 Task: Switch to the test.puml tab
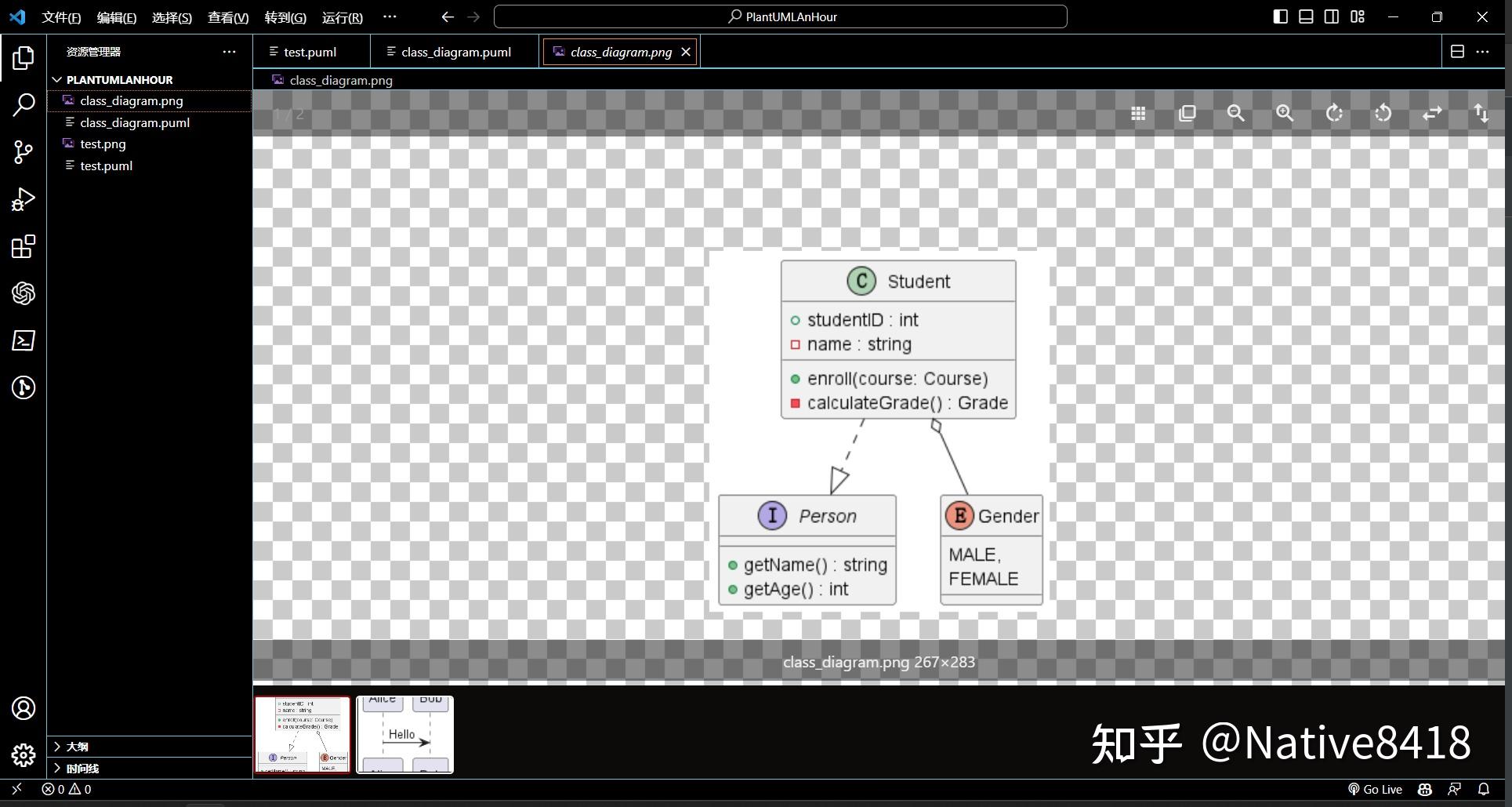pos(310,52)
